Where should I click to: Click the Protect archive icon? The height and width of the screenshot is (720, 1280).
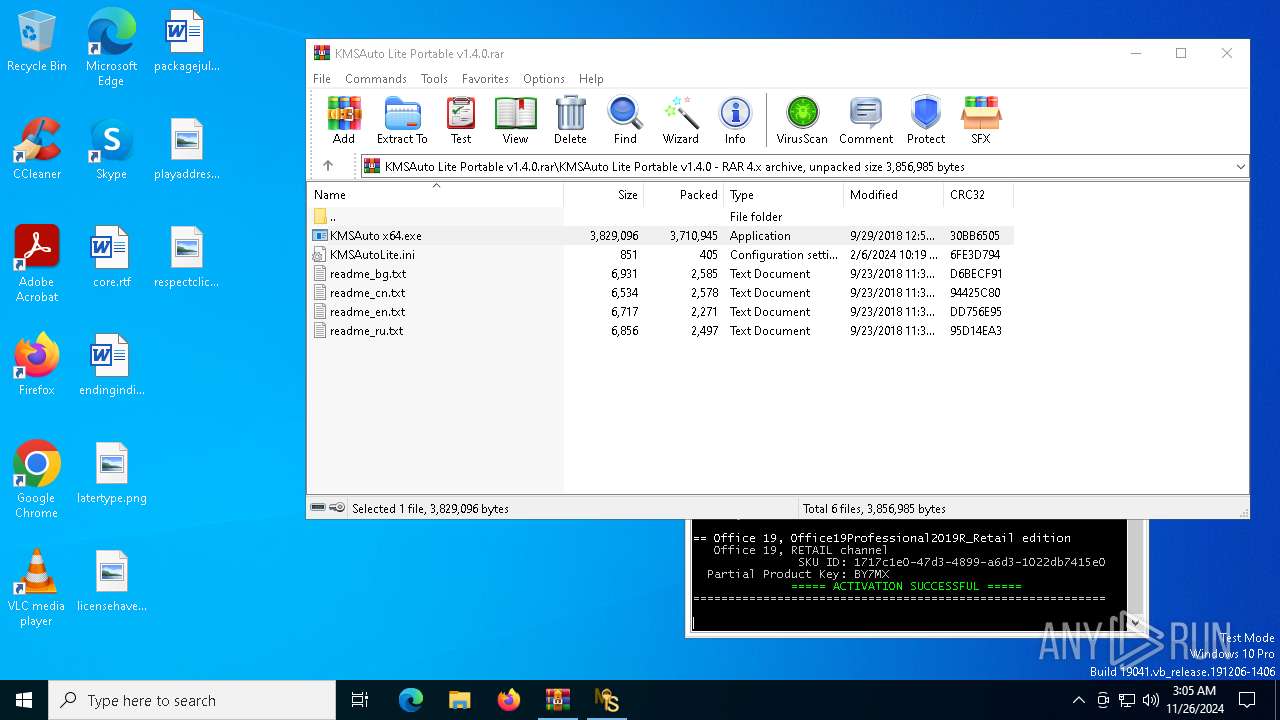926,120
